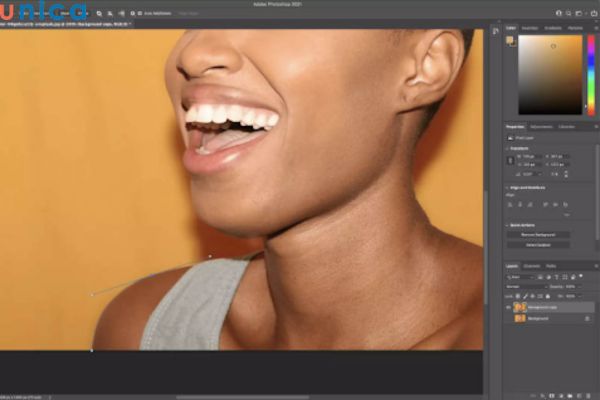The height and width of the screenshot is (400, 600).
Task: Click the lock transparent pixels icon
Action: [x=520, y=296]
